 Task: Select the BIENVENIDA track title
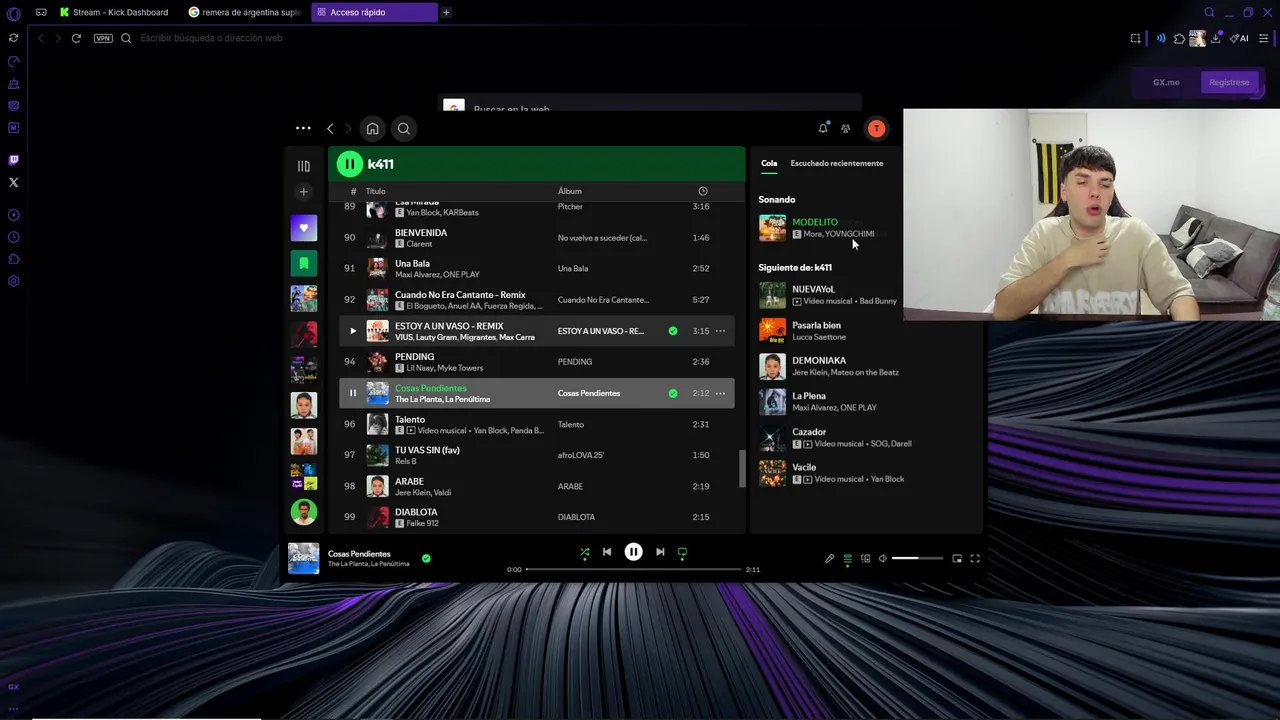(421, 233)
